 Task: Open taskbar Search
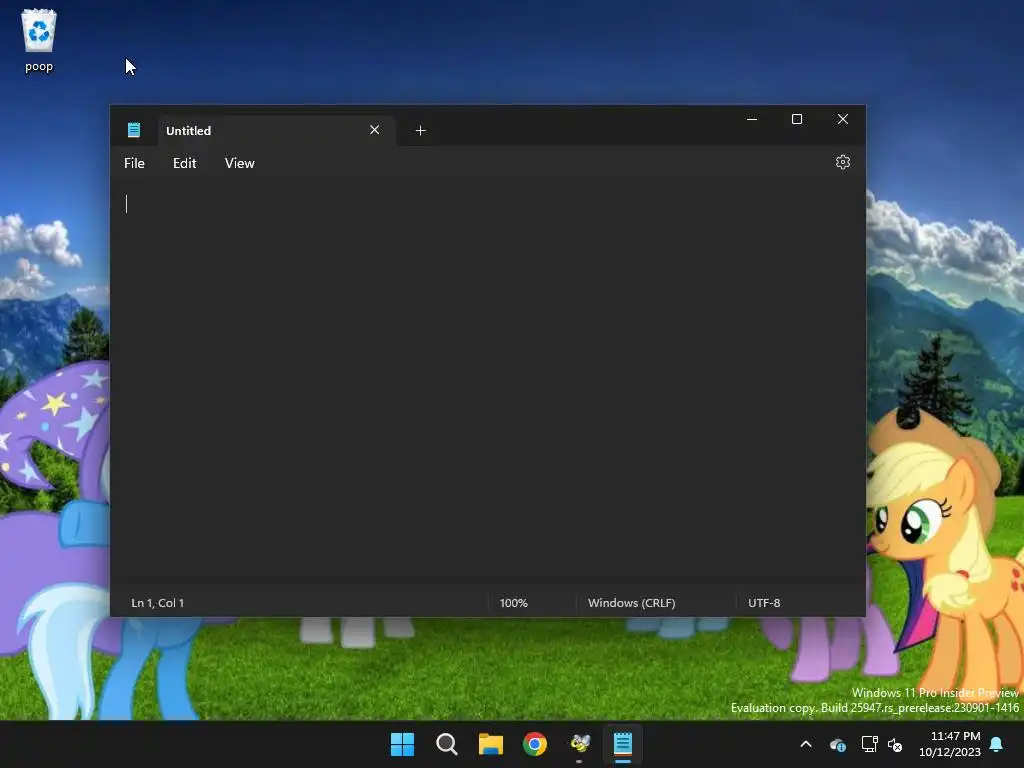[x=447, y=744]
